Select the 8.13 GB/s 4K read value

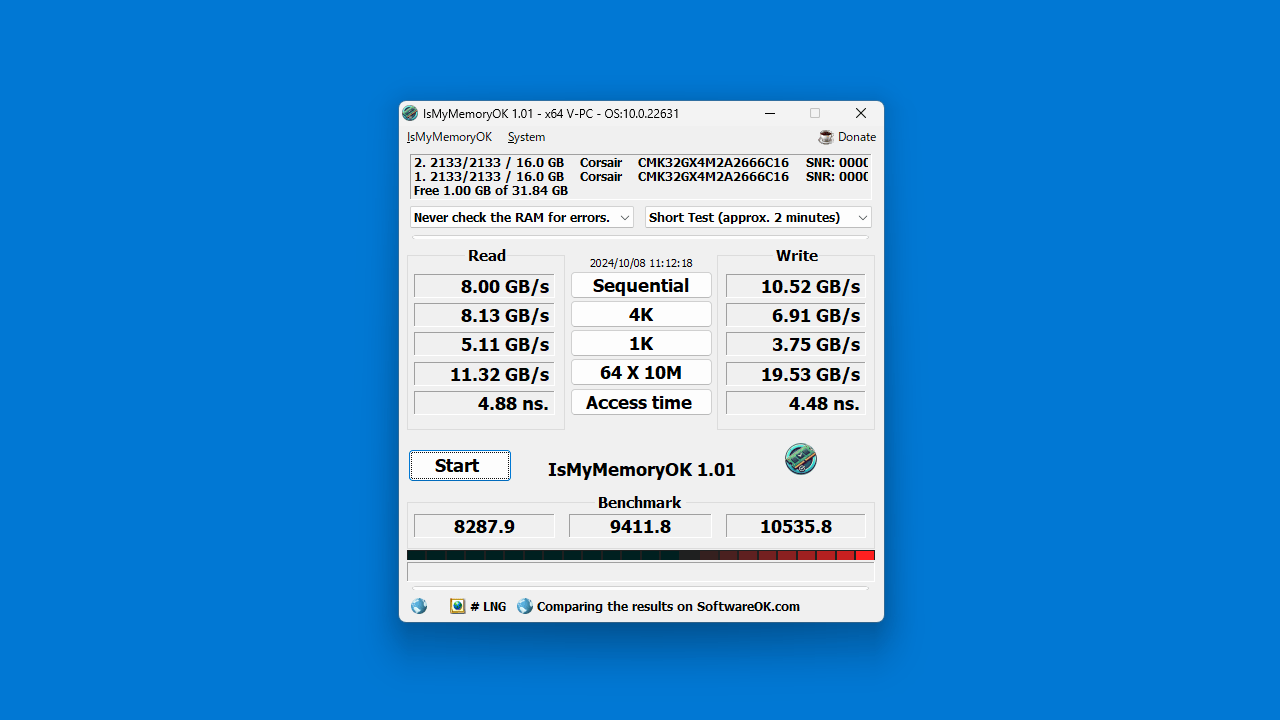click(x=484, y=315)
